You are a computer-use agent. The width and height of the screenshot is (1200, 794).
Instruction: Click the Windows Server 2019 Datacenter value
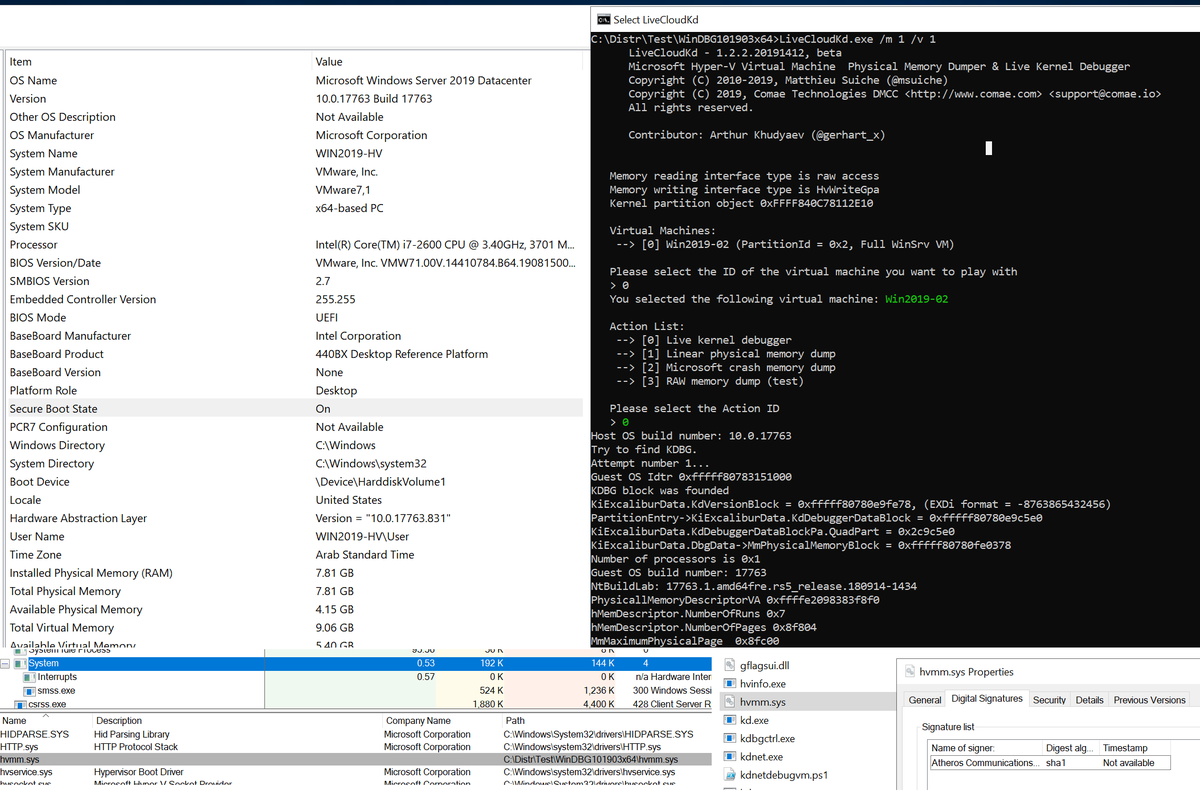[424, 80]
